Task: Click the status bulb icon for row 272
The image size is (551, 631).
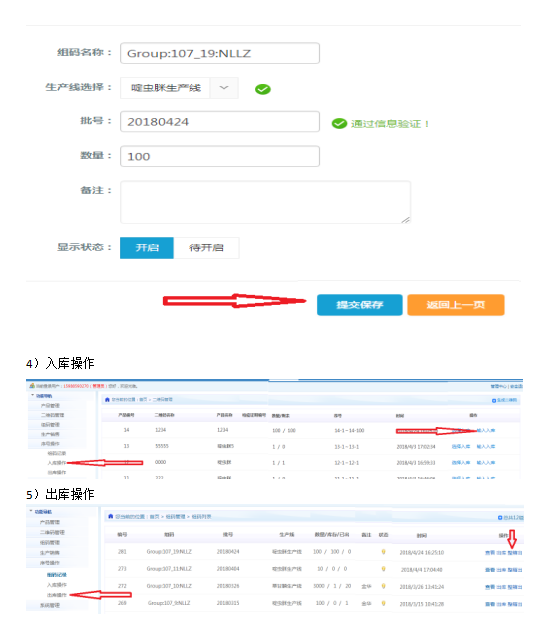Action: pyautogui.click(x=383, y=586)
